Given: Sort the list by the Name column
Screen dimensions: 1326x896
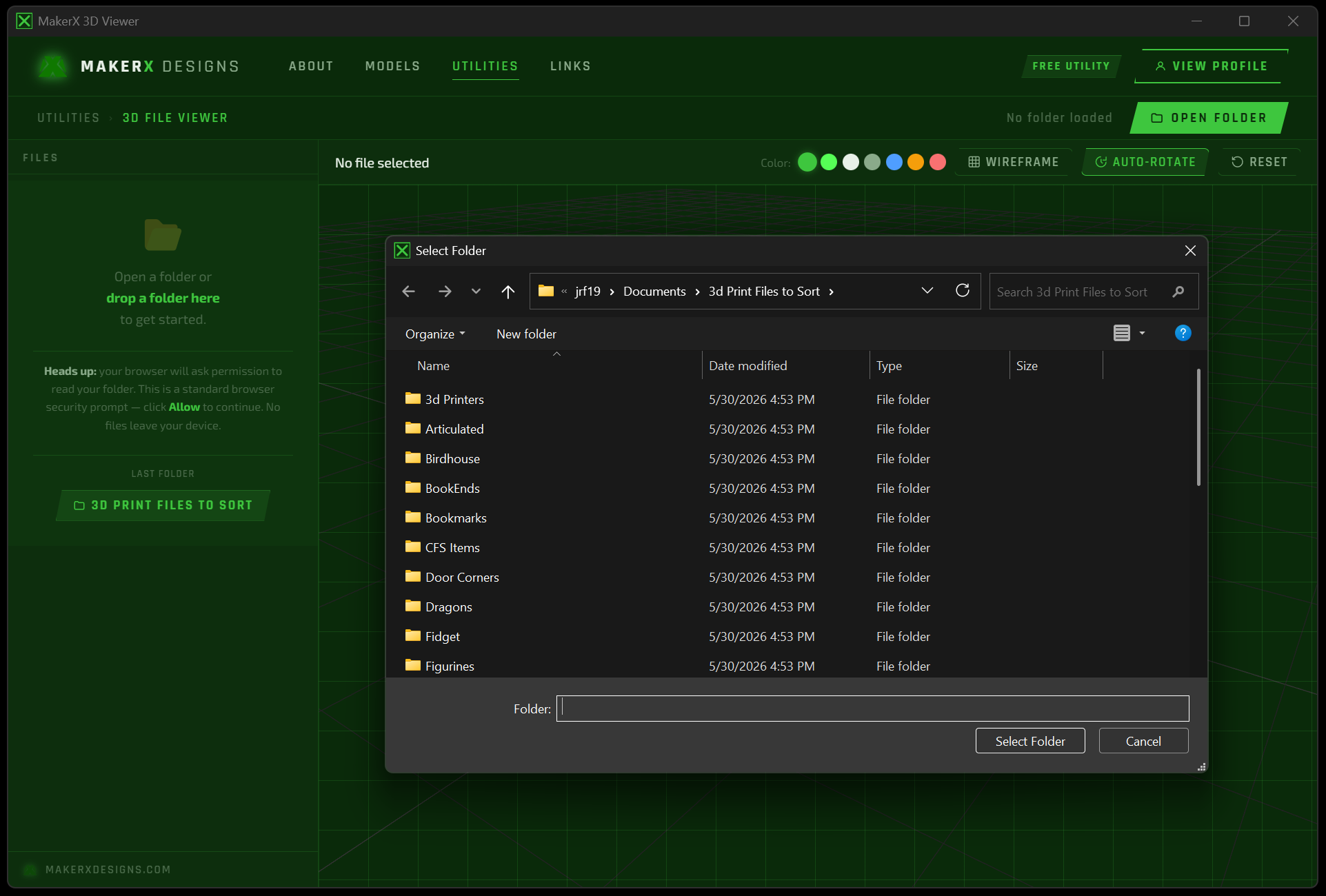Looking at the screenshot, I should tap(433, 366).
